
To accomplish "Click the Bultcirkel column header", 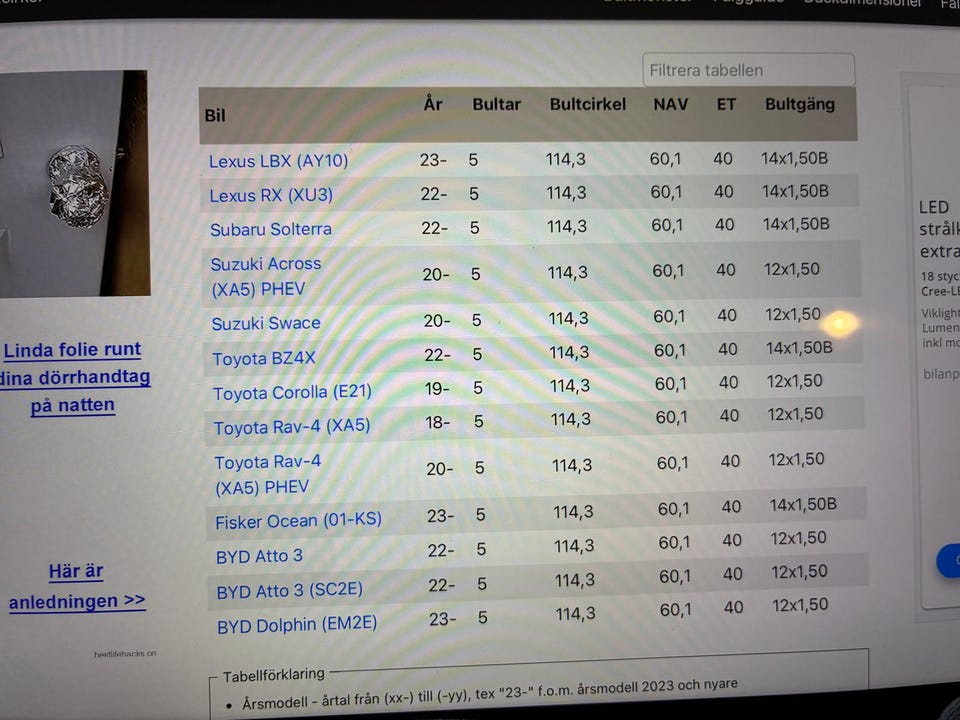I will pyautogui.click(x=588, y=105).
